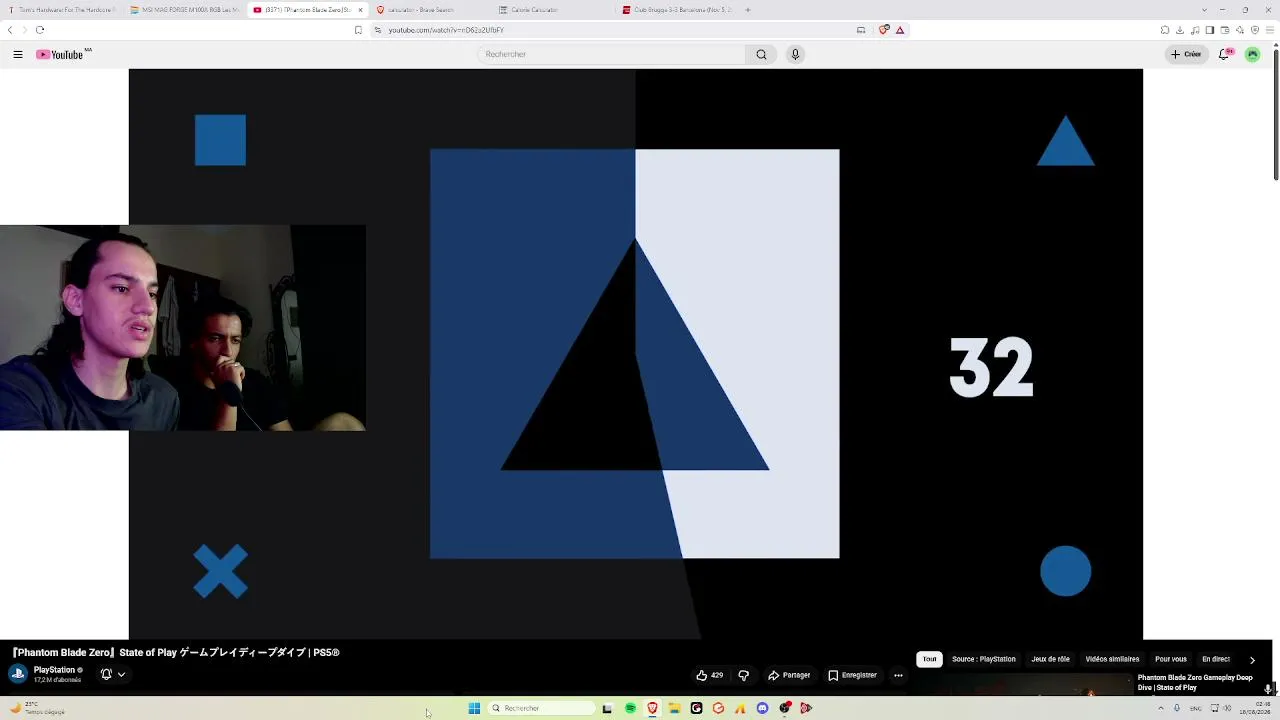Screen dimensions: 1280x720
Task: Select the Vidéos similaires chip
Action: pos(1112,659)
